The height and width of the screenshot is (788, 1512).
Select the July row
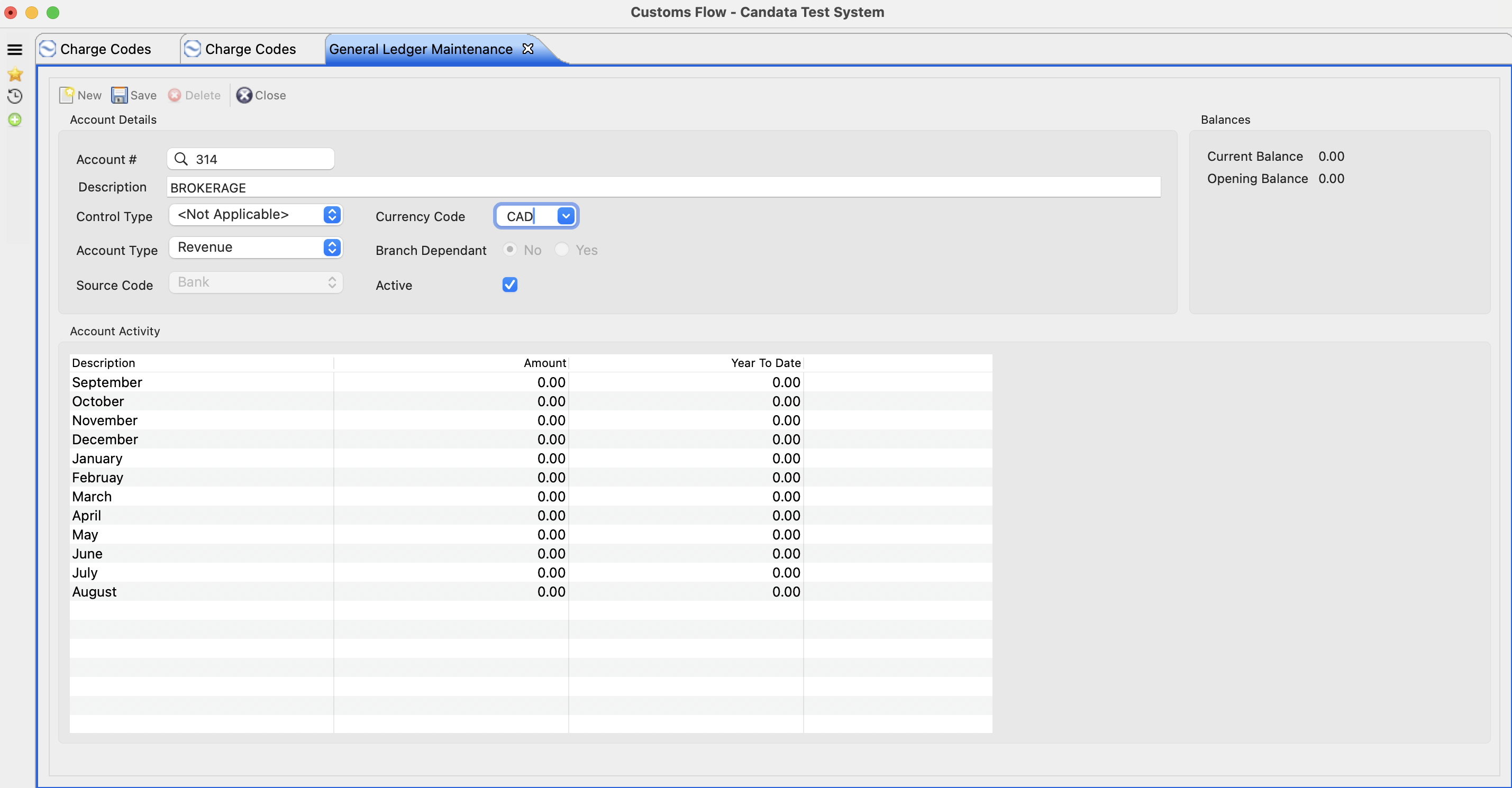(x=531, y=573)
